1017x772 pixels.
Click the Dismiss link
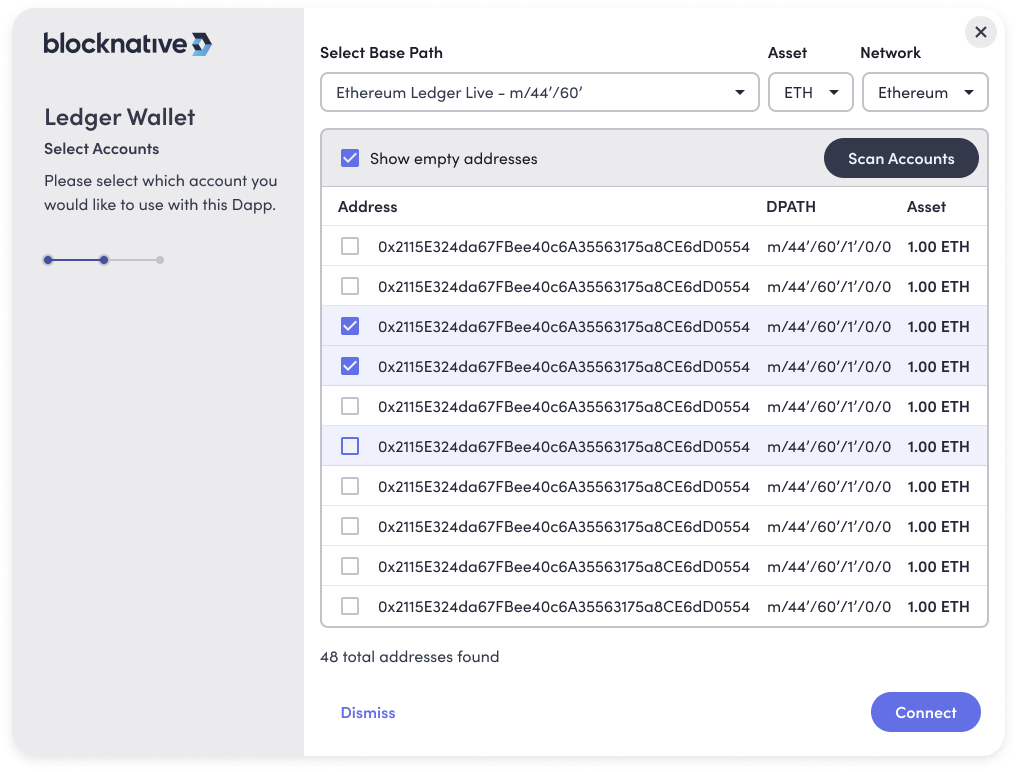368,712
